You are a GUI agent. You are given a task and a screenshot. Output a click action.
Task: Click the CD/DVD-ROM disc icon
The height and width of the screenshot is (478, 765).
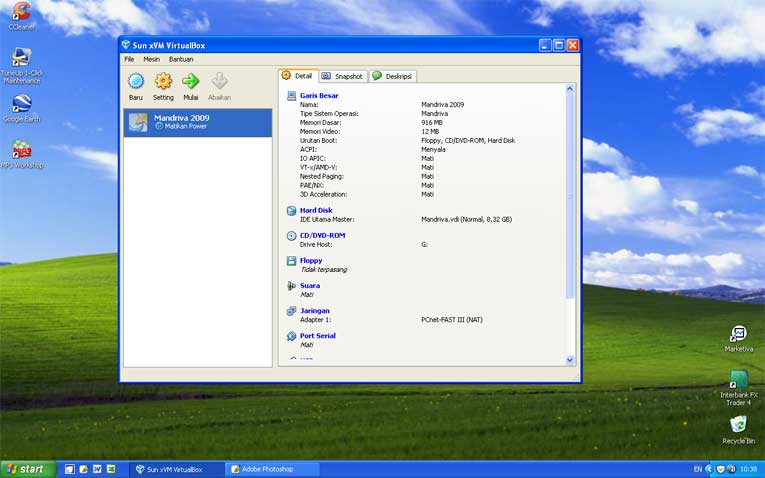coord(291,236)
